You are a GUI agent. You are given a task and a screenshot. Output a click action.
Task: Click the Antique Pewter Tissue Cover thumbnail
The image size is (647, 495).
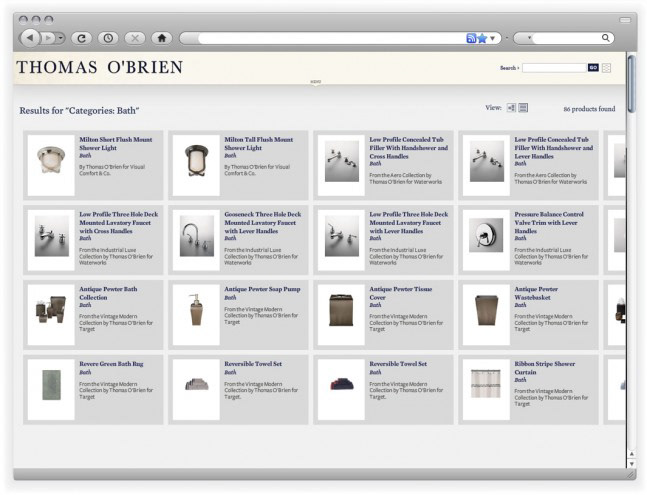(x=341, y=315)
